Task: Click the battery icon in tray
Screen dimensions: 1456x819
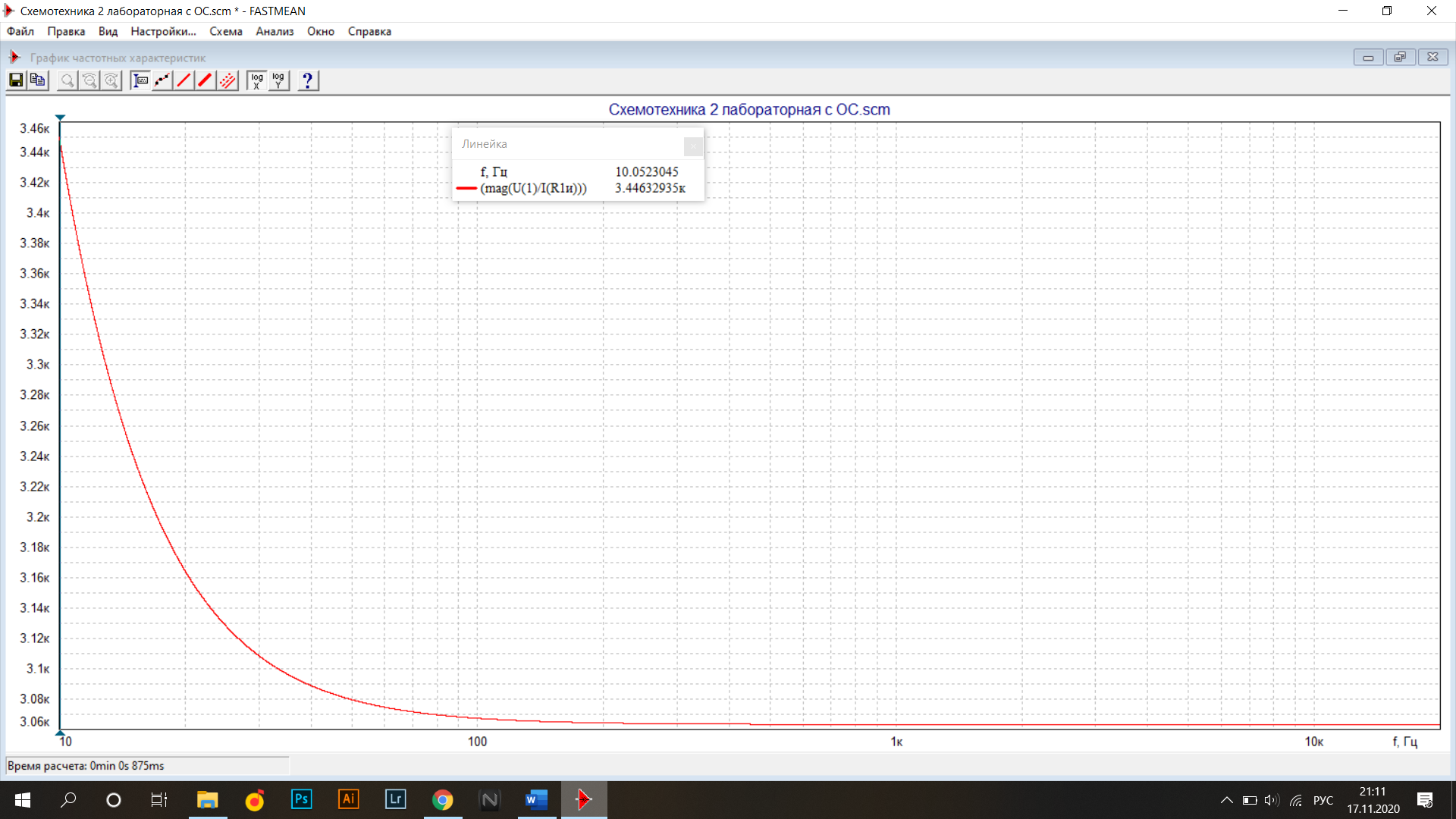Action: pos(1250,800)
